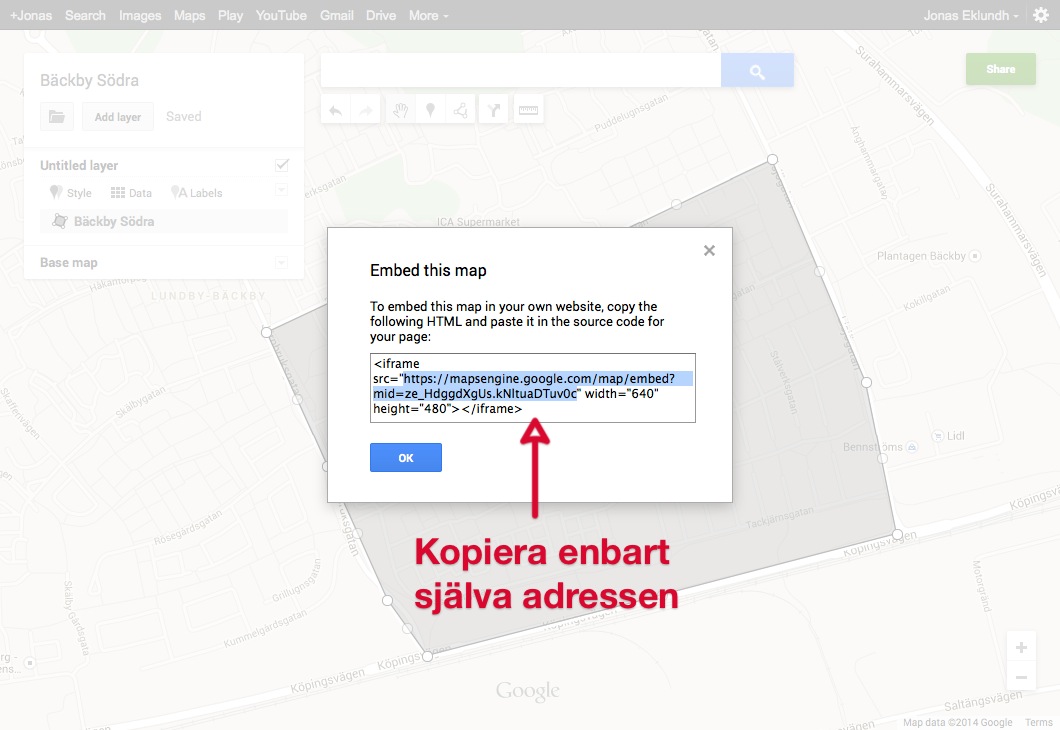Go to Drive in the top bar
1060x730 pixels.
[381, 16]
